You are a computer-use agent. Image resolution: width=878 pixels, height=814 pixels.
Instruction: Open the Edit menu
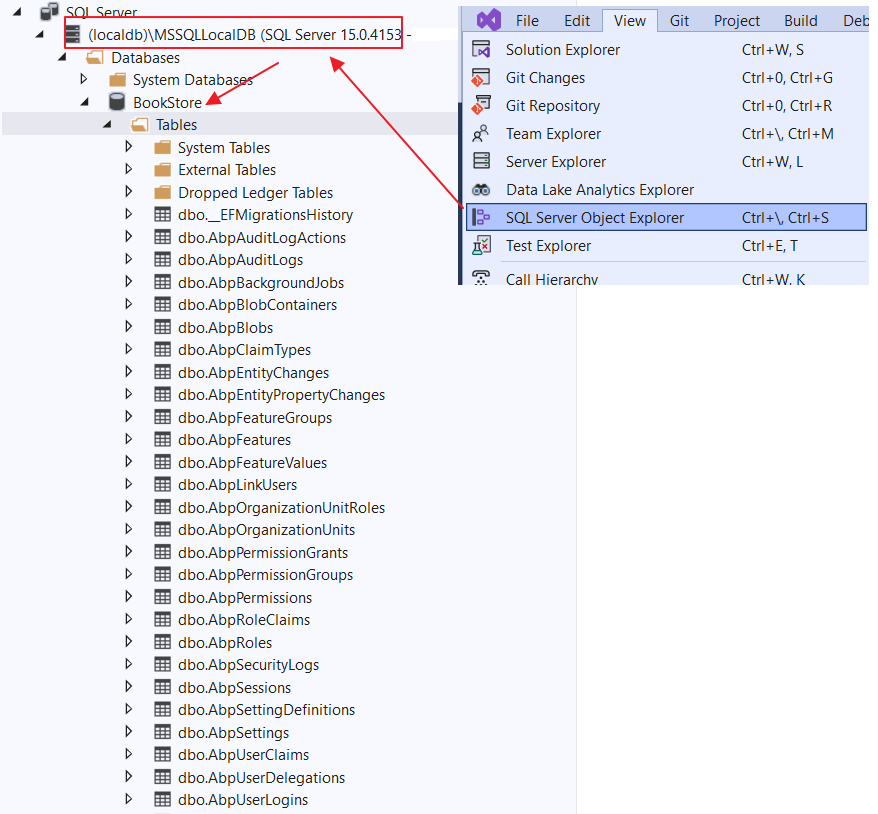[577, 21]
